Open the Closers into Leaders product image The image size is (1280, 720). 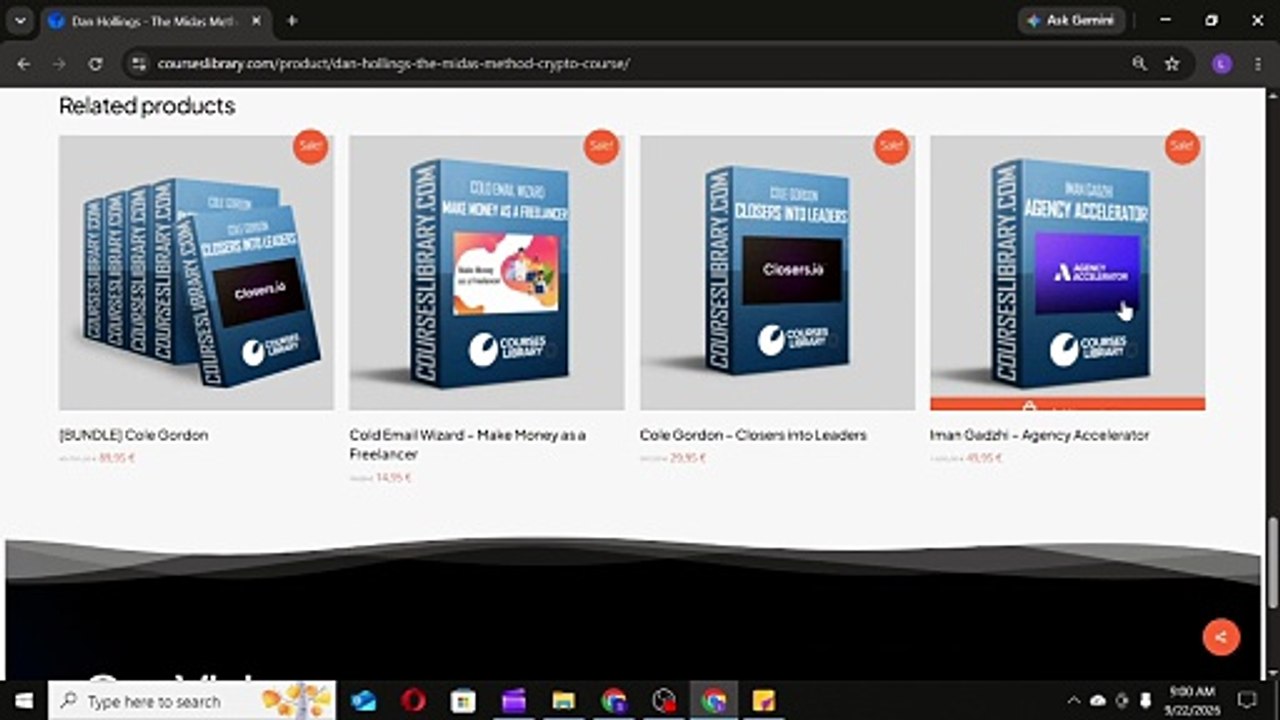point(777,272)
